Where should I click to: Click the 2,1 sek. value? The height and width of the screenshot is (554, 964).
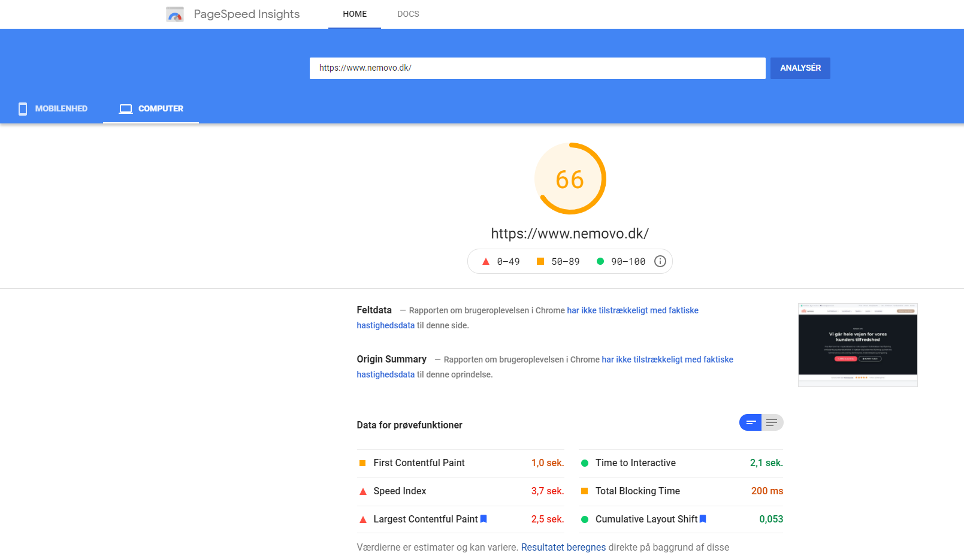coord(766,463)
